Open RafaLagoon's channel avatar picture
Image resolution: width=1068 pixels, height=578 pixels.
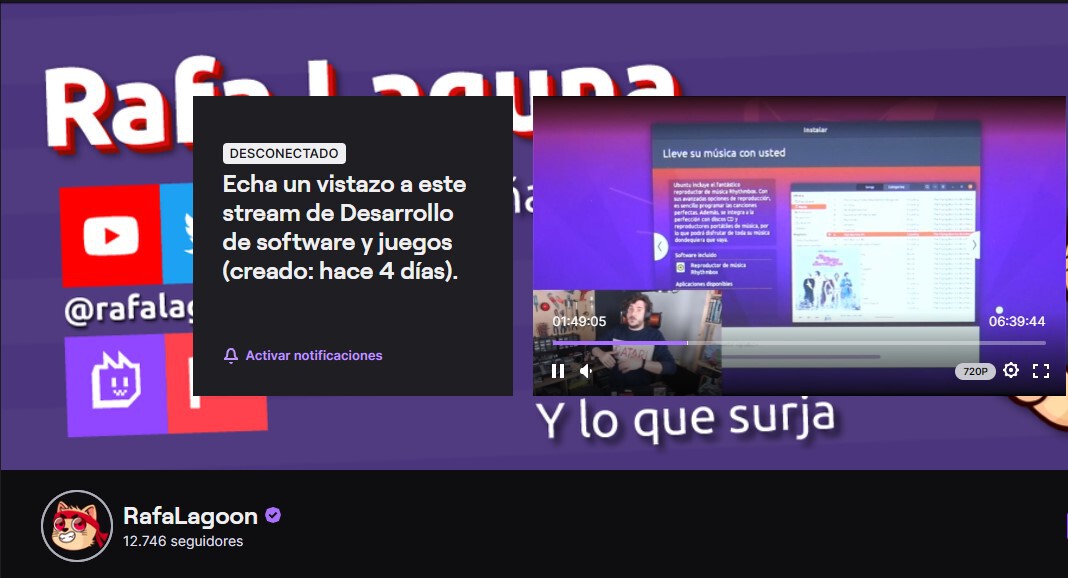(x=77, y=525)
